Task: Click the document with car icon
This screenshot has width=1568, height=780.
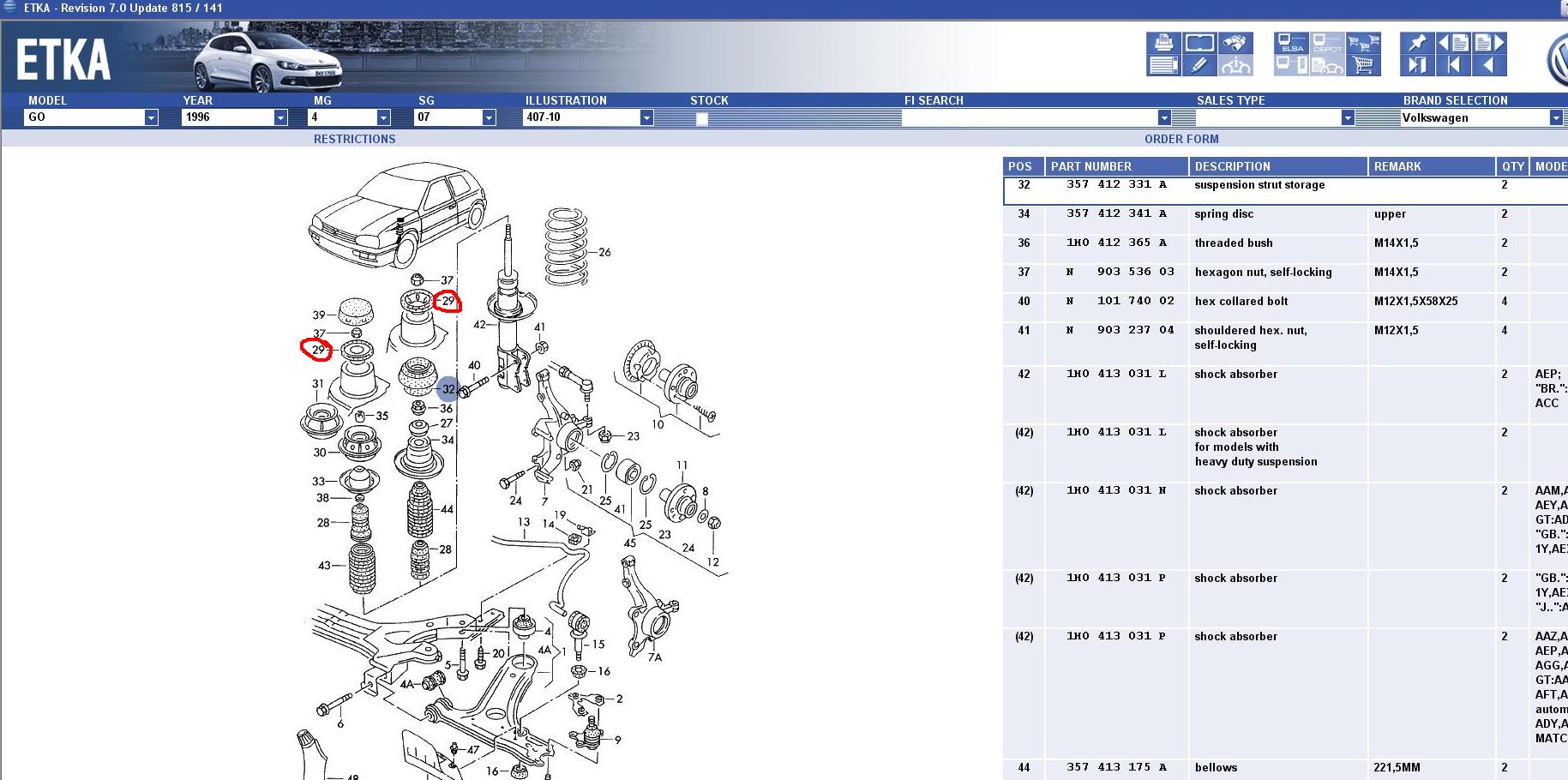Action: [1327, 65]
